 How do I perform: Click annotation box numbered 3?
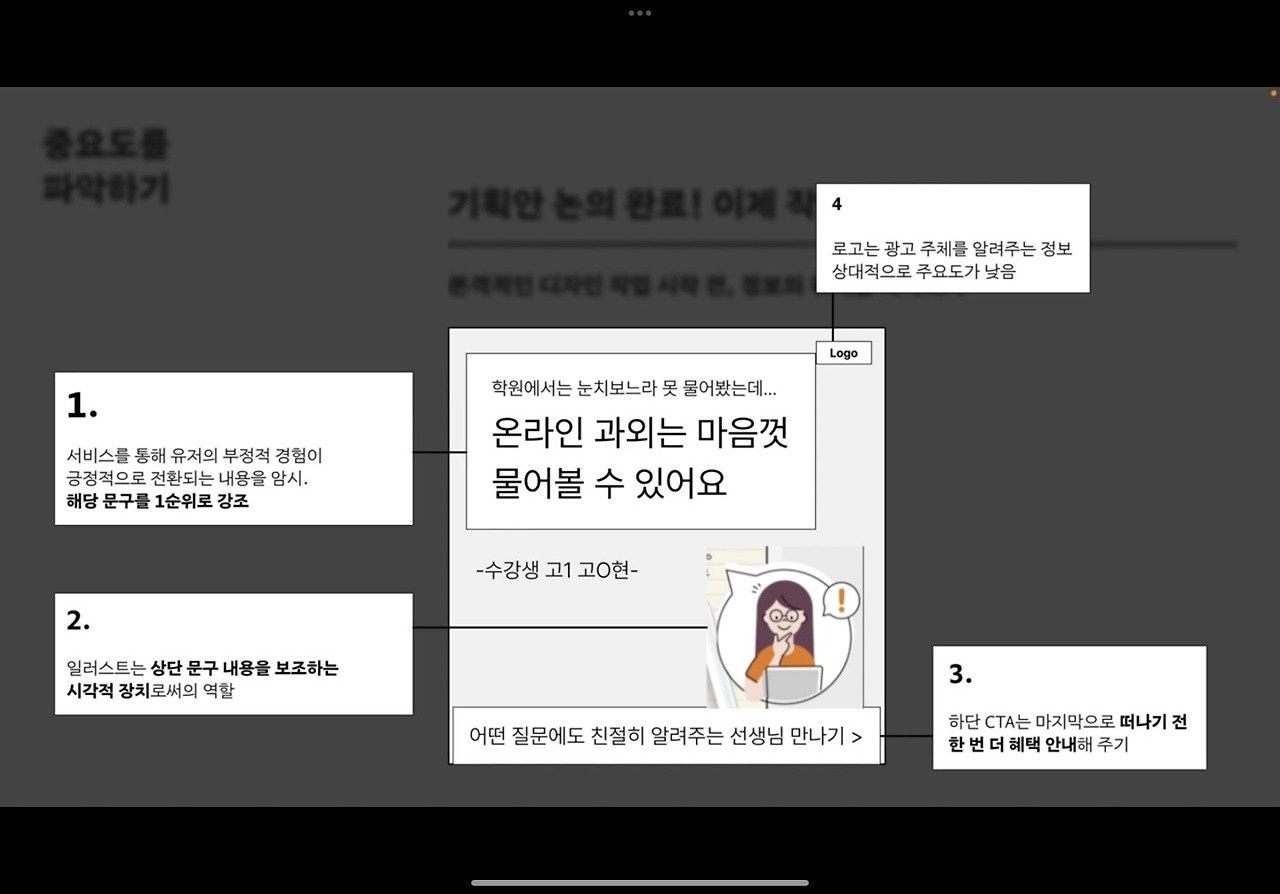tap(1070, 708)
